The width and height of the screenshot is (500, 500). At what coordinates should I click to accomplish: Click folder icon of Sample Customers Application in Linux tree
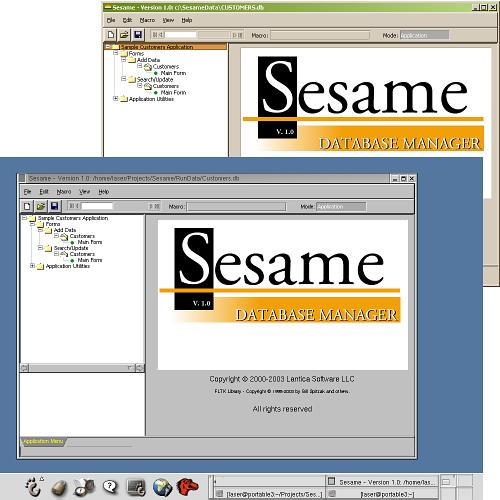click(x=32, y=218)
